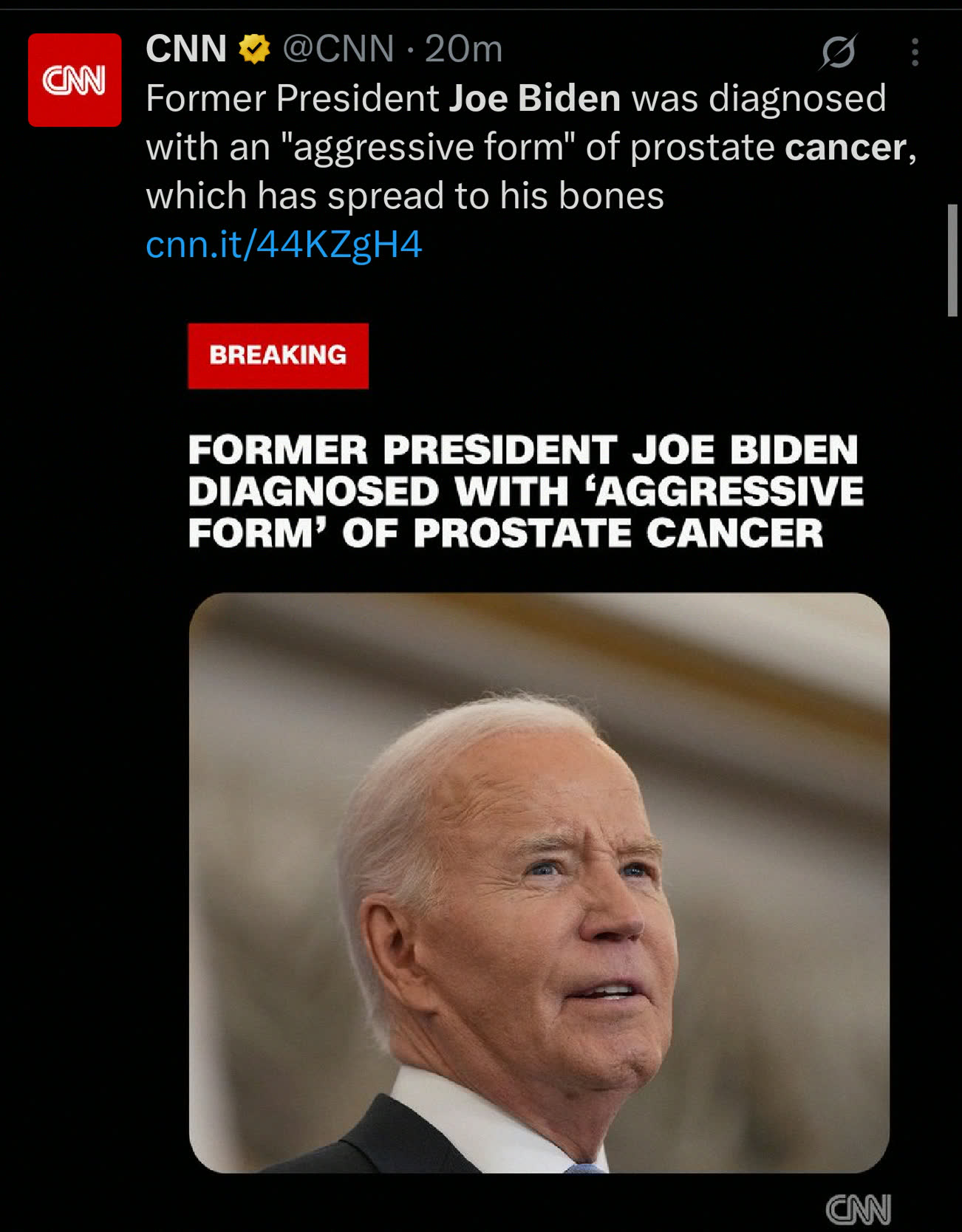Open the photo in the tweet's image card
The width and height of the screenshot is (962, 1232).
[x=539, y=883]
